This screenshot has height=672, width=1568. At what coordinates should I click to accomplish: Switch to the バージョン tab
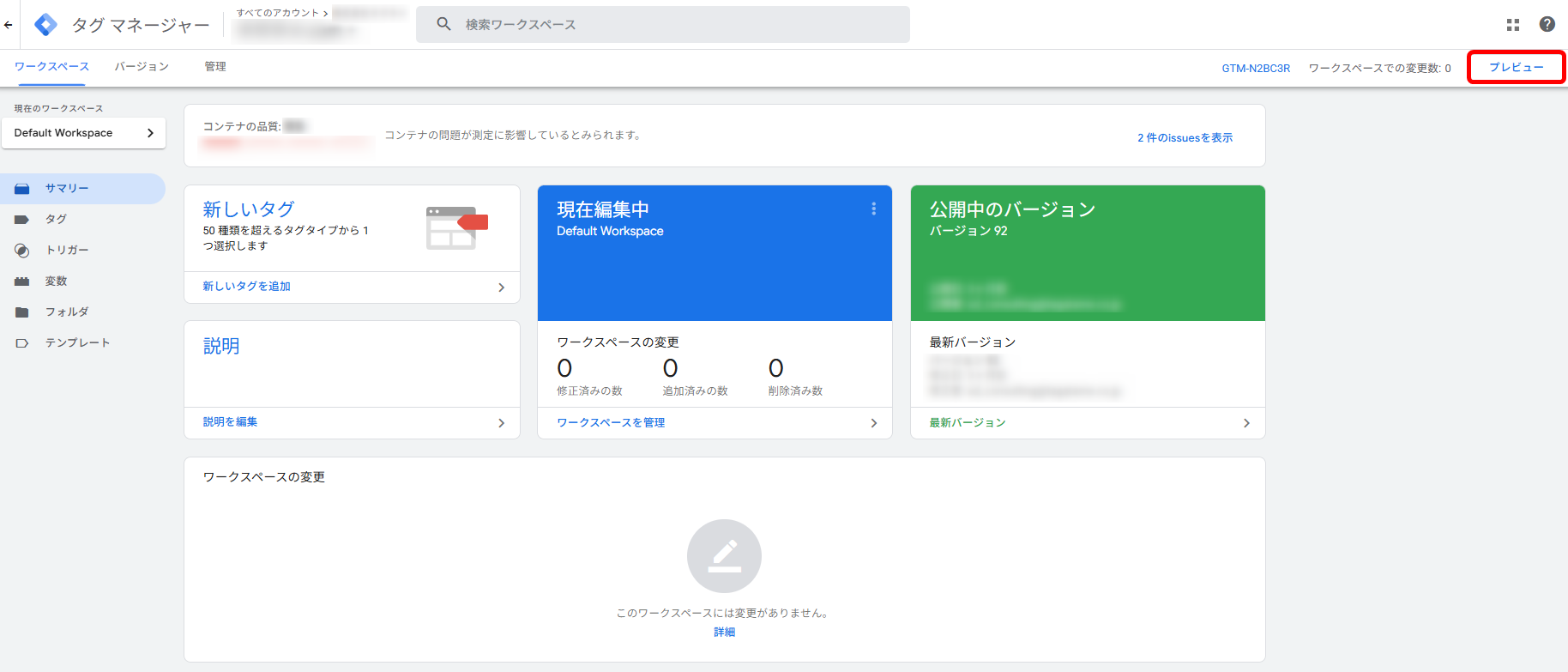pos(142,67)
